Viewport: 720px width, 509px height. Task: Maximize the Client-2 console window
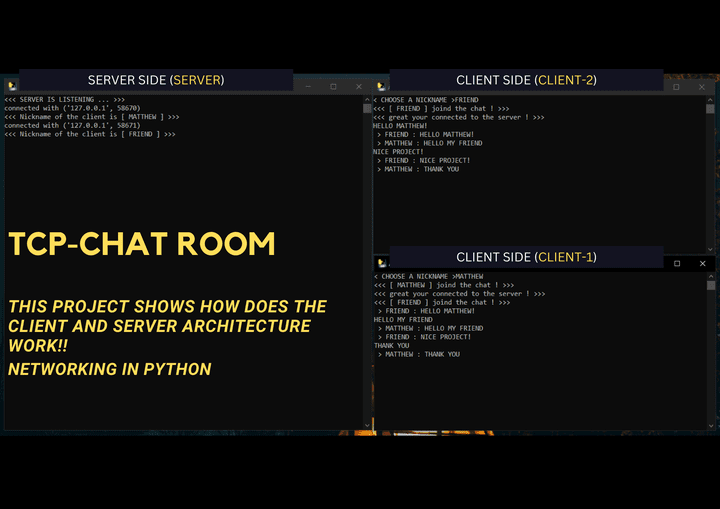coord(676,87)
